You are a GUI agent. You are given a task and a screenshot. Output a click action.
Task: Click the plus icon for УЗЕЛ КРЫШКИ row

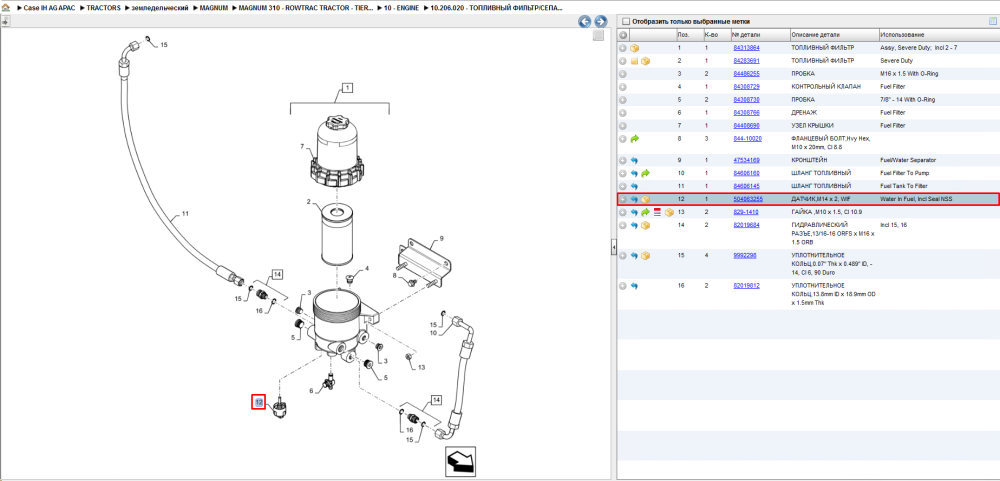(623, 126)
